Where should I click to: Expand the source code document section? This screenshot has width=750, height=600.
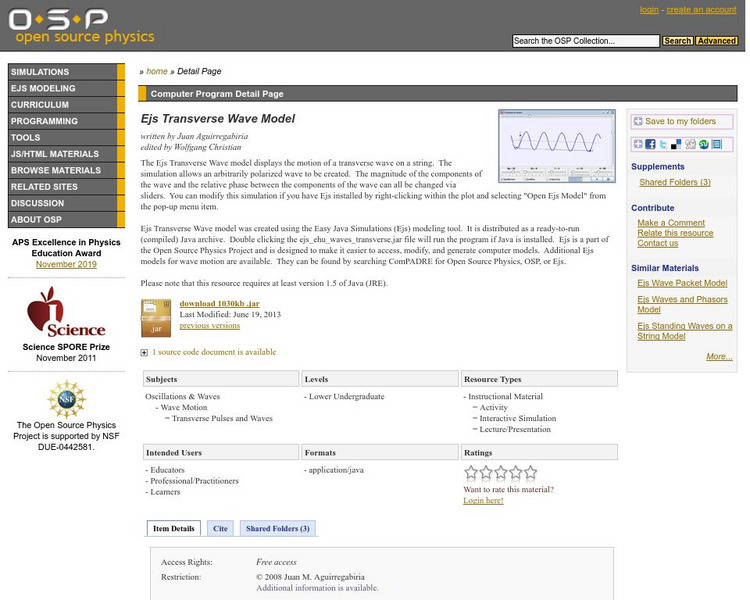(x=144, y=353)
